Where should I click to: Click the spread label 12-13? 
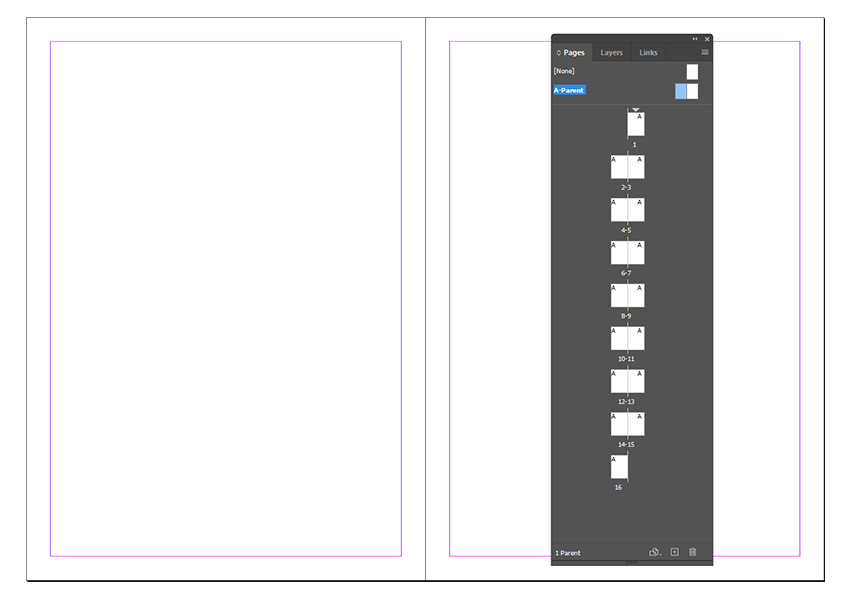point(626,402)
